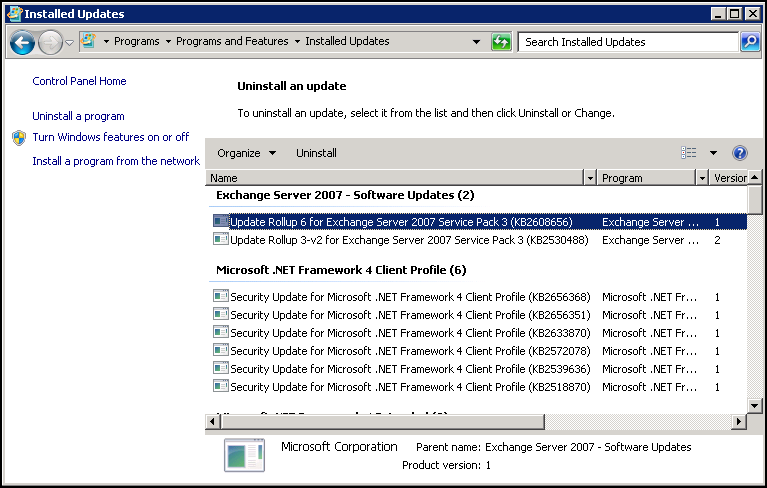
Task: Expand the Control Panel root breadcrumb arrow
Action: 106,42
